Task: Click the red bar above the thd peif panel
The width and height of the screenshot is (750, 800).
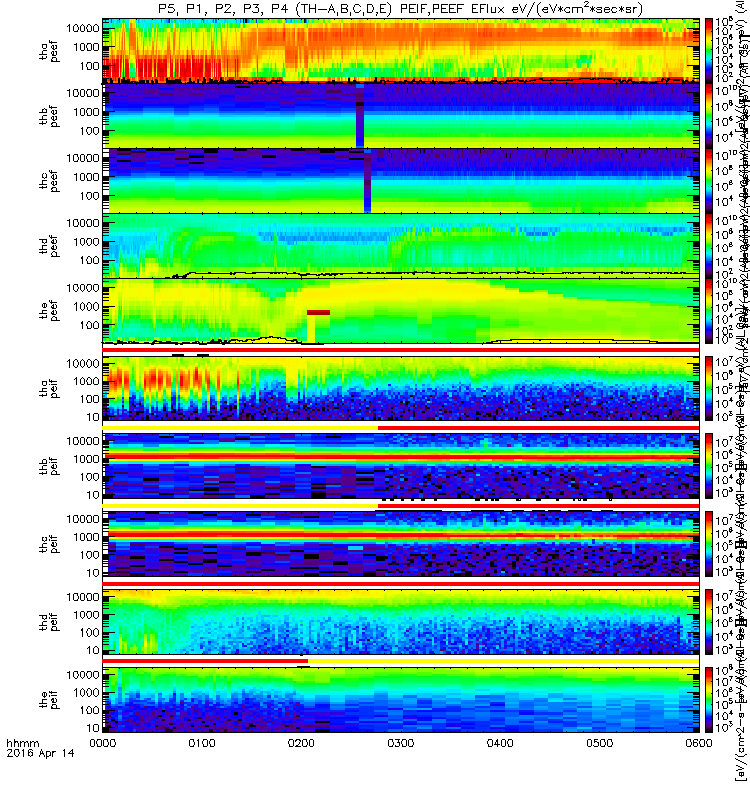Action: point(401,583)
